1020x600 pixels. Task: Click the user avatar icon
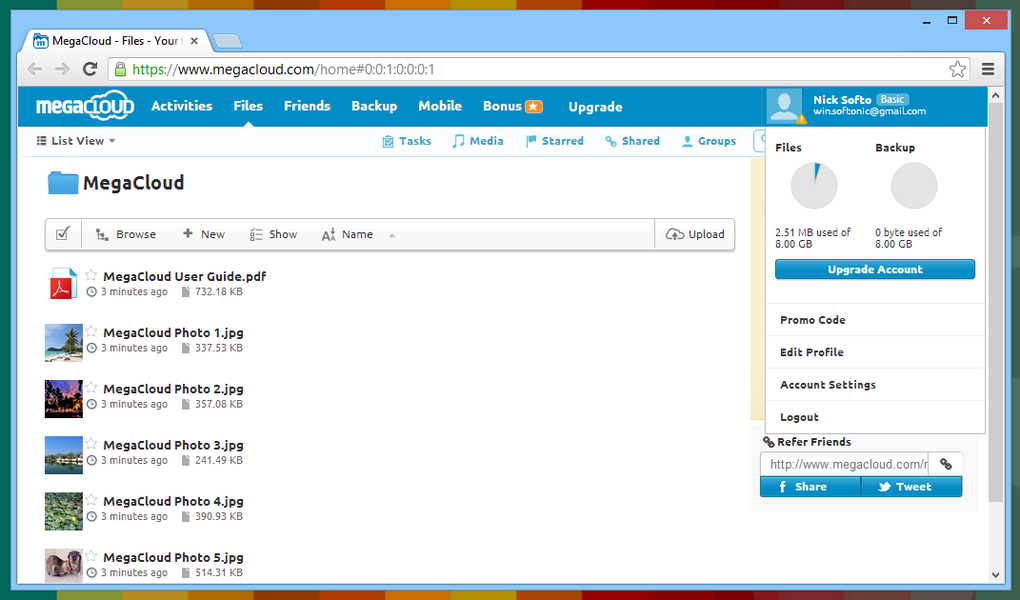click(785, 106)
